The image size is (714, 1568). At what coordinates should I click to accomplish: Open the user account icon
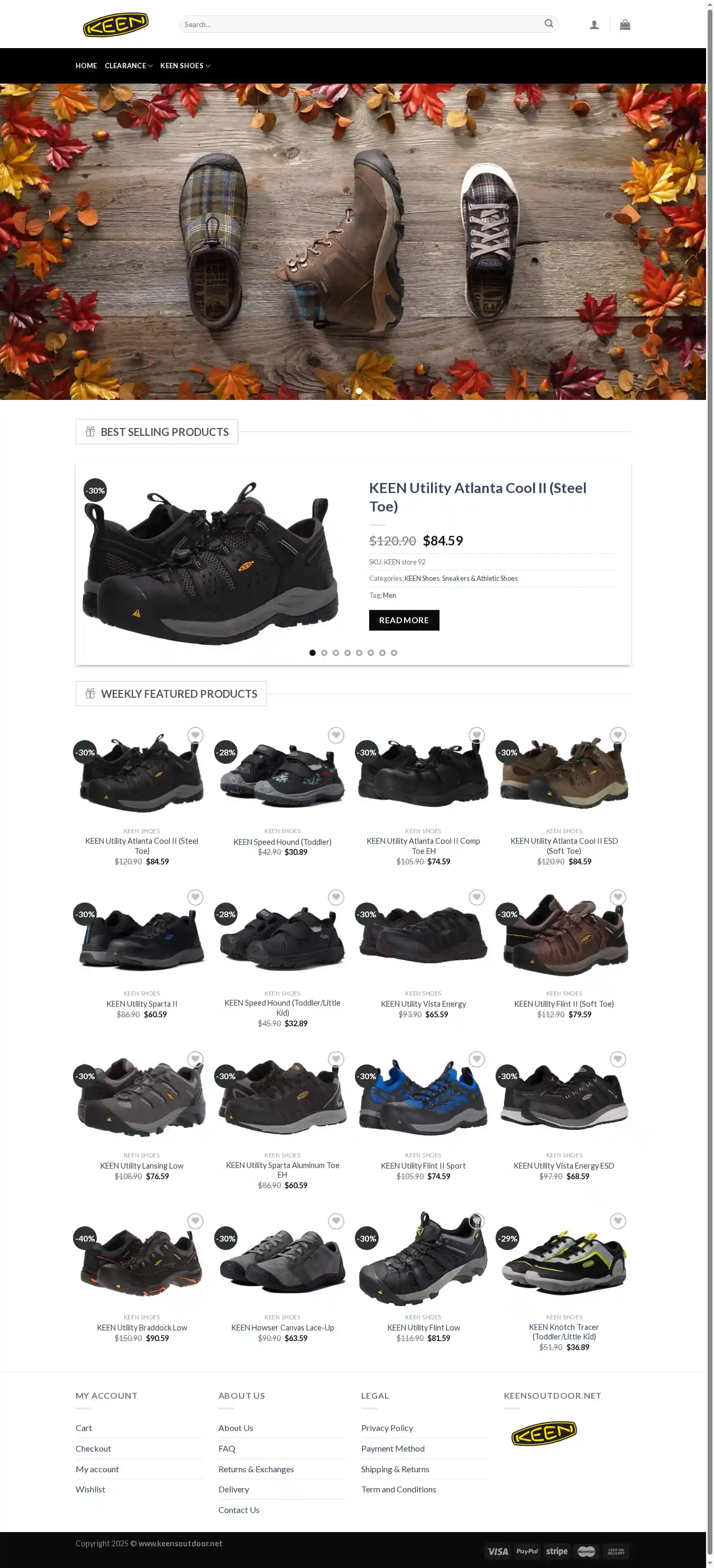pos(594,24)
